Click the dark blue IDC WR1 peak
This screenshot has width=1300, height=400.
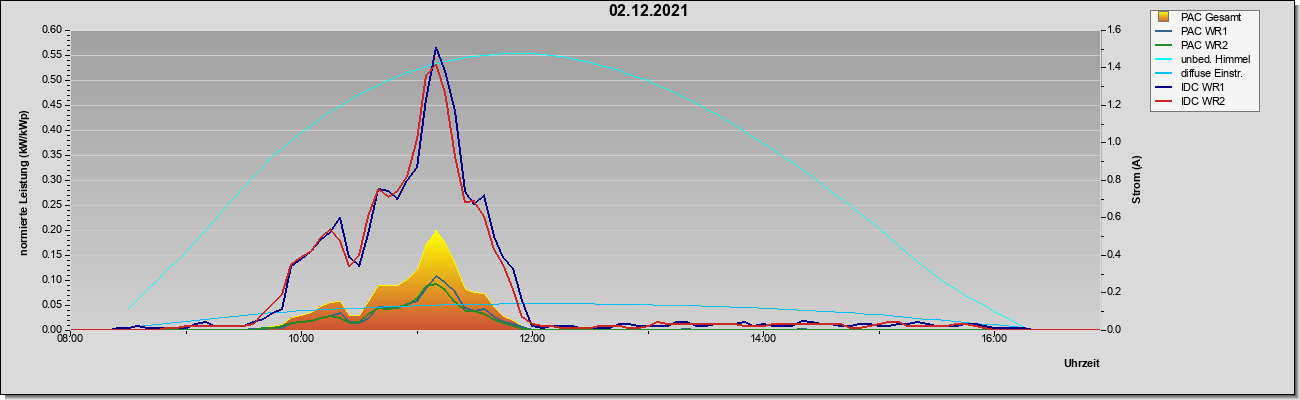tap(436, 49)
